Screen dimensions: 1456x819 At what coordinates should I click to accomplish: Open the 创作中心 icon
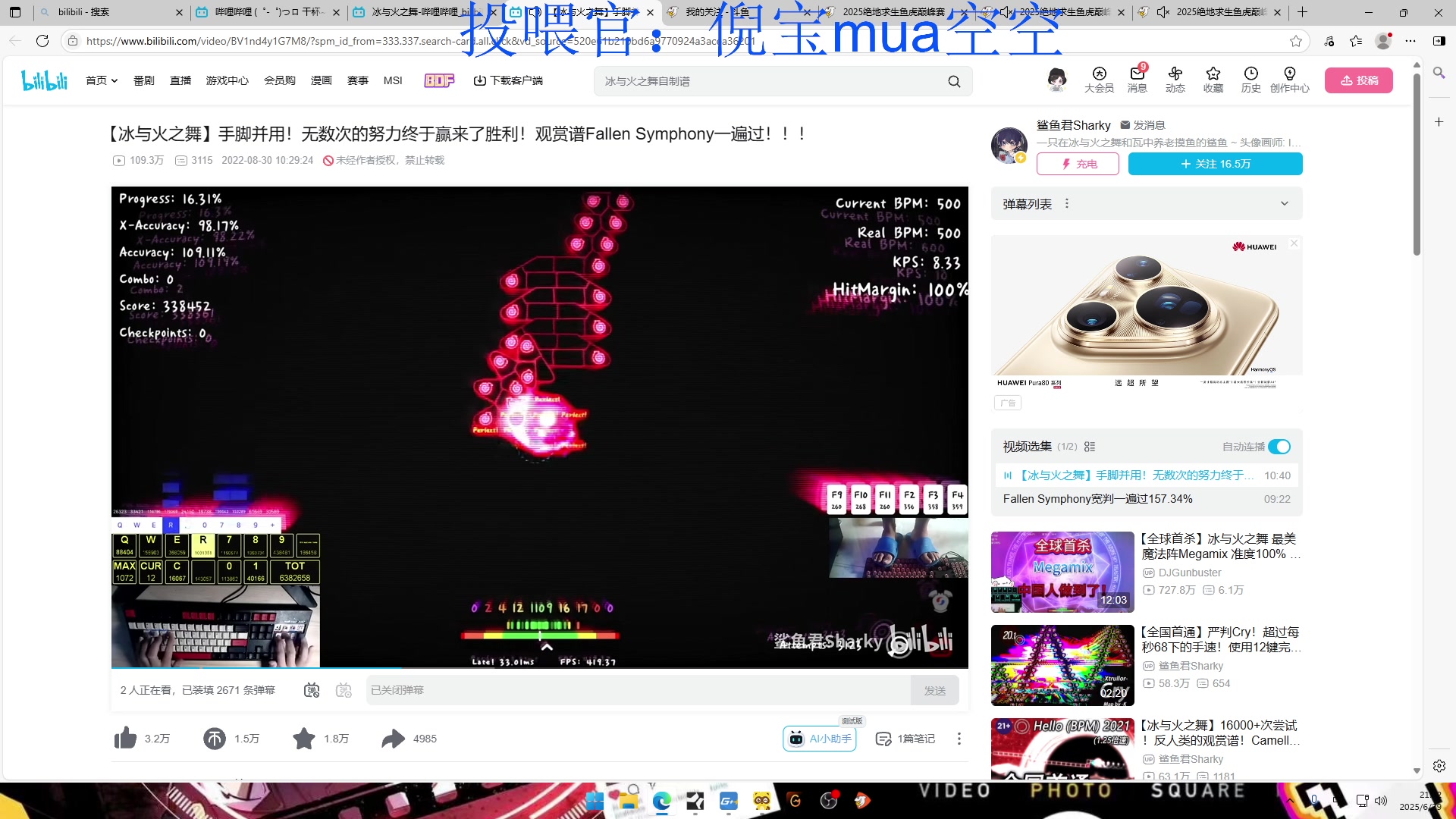click(1290, 79)
